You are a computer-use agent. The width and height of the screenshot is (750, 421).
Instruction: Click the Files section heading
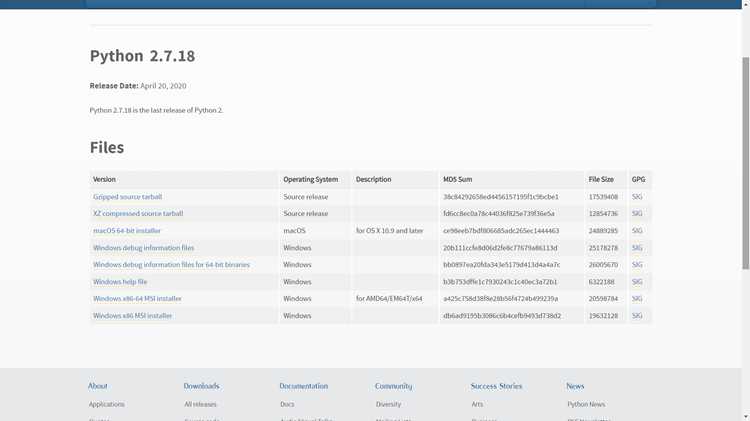click(x=107, y=147)
